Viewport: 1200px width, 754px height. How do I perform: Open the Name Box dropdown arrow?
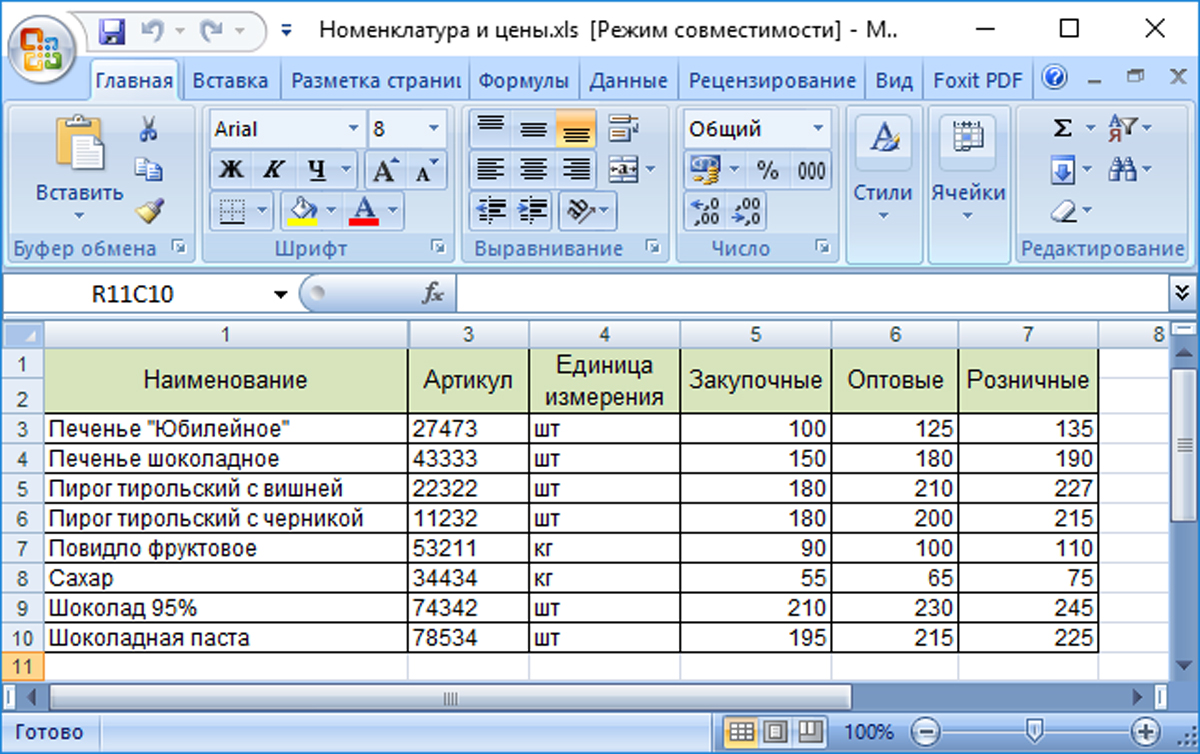(280, 294)
